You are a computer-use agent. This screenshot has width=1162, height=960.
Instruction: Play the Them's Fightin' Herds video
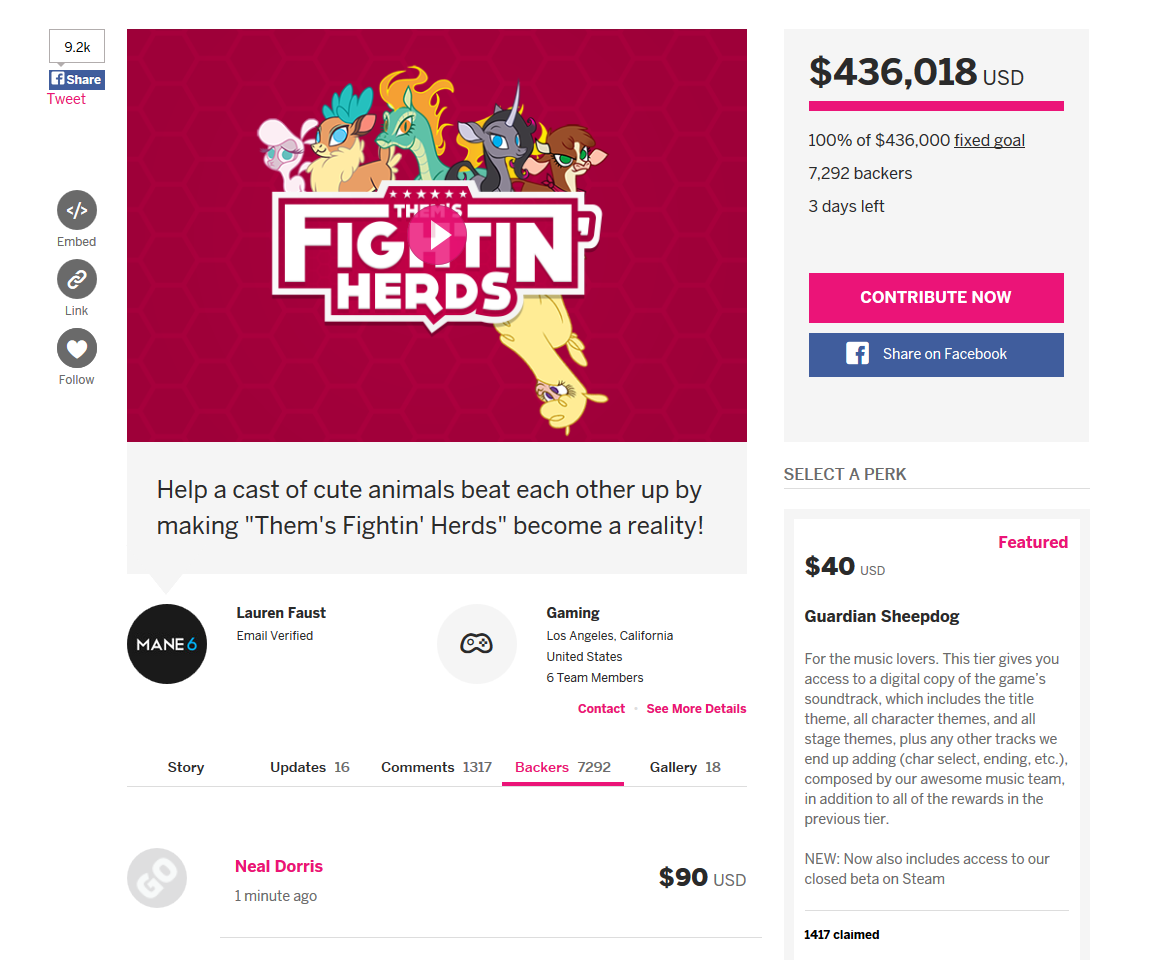pos(437,236)
